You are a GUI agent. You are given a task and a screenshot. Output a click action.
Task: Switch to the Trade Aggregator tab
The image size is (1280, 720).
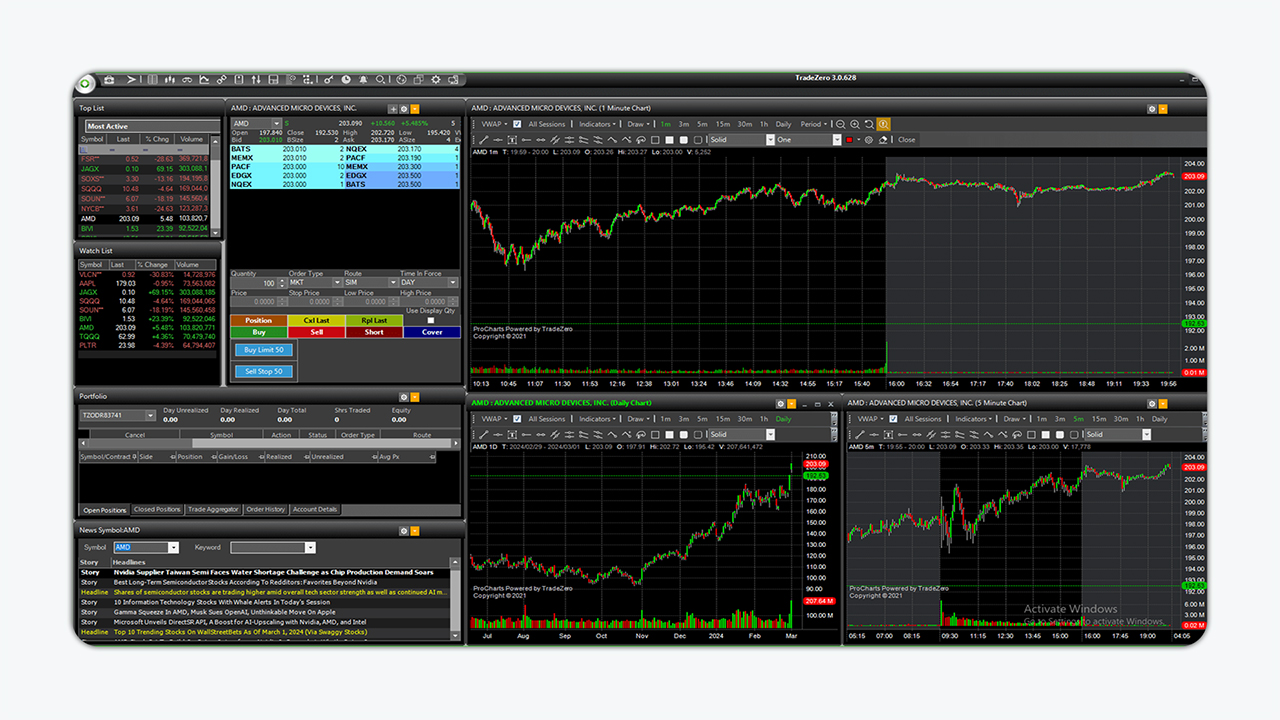[x=213, y=509]
